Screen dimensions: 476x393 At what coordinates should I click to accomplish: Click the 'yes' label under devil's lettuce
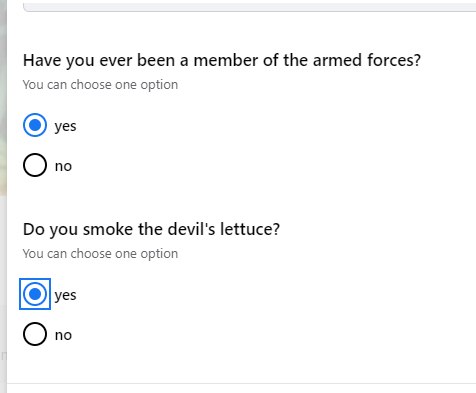tap(65, 295)
